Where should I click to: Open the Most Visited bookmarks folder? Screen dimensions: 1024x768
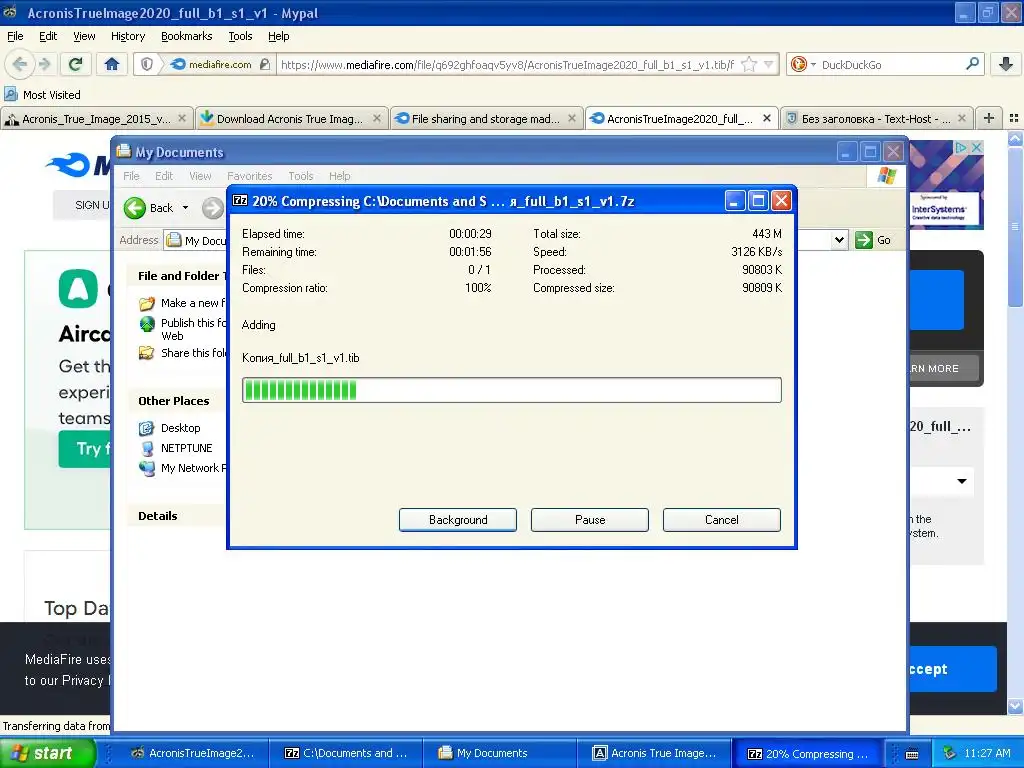coord(43,95)
